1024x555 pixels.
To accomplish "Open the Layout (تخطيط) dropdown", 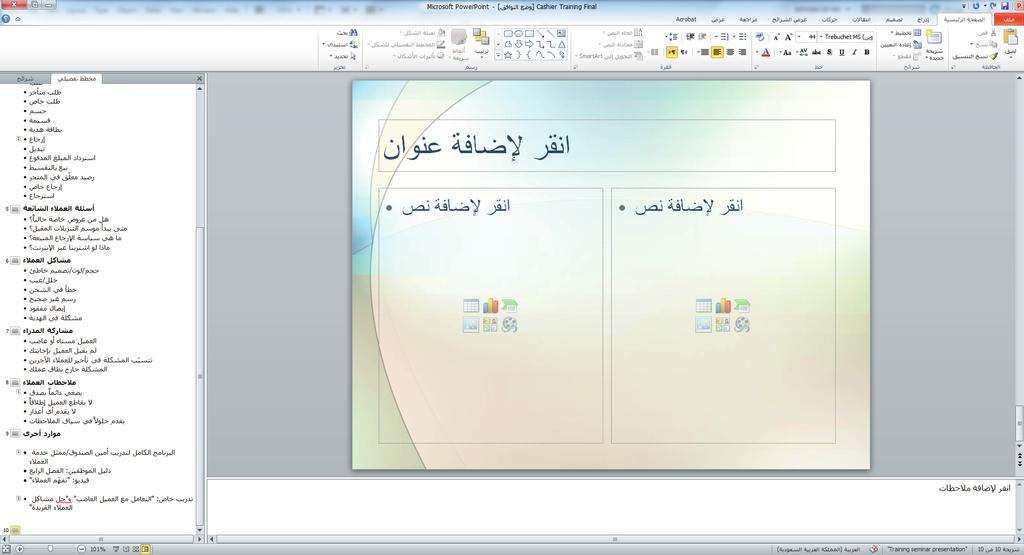I will (906, 33).
